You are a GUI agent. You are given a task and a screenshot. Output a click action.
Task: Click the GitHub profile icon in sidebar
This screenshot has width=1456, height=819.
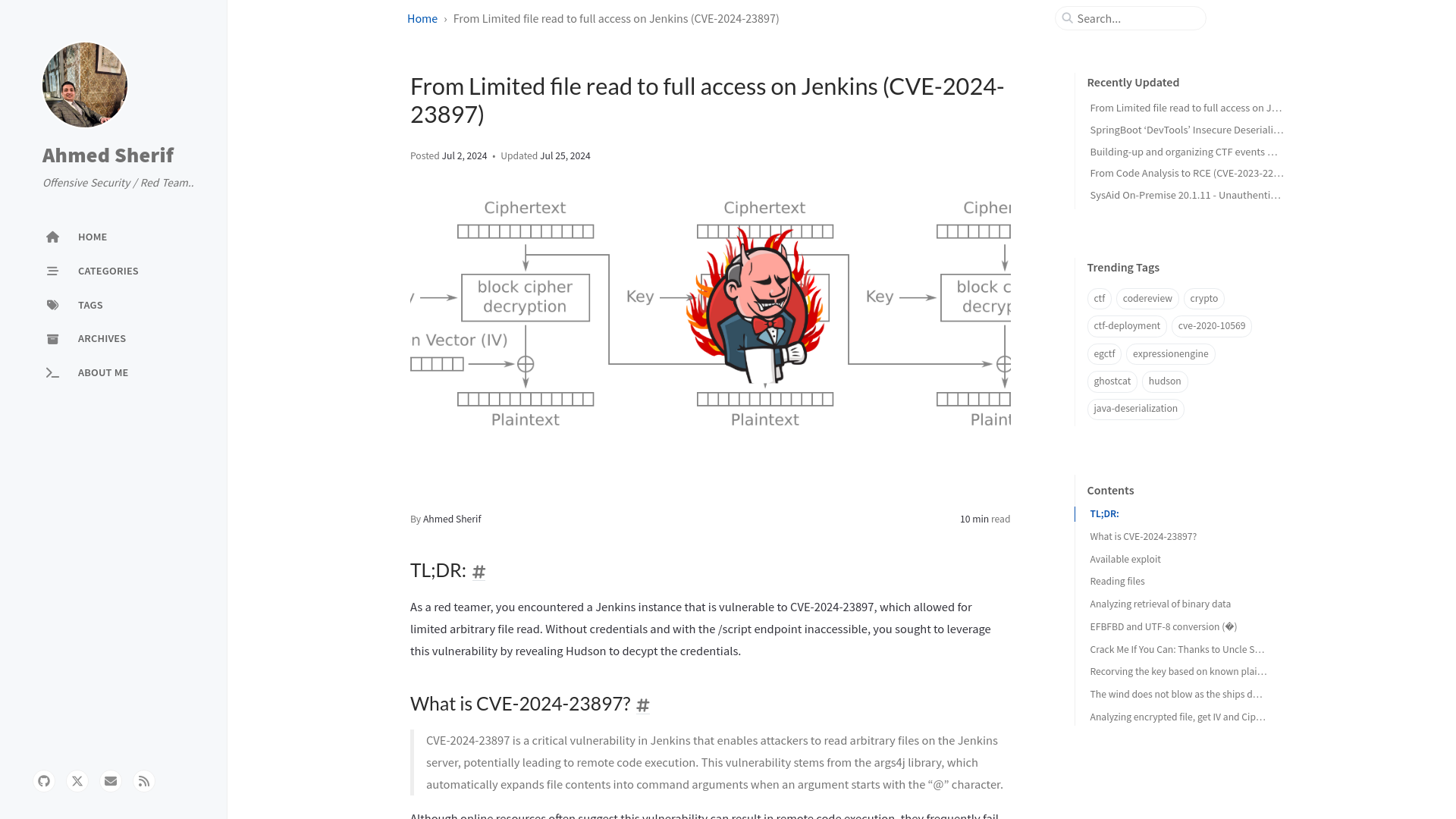[44, 780]
